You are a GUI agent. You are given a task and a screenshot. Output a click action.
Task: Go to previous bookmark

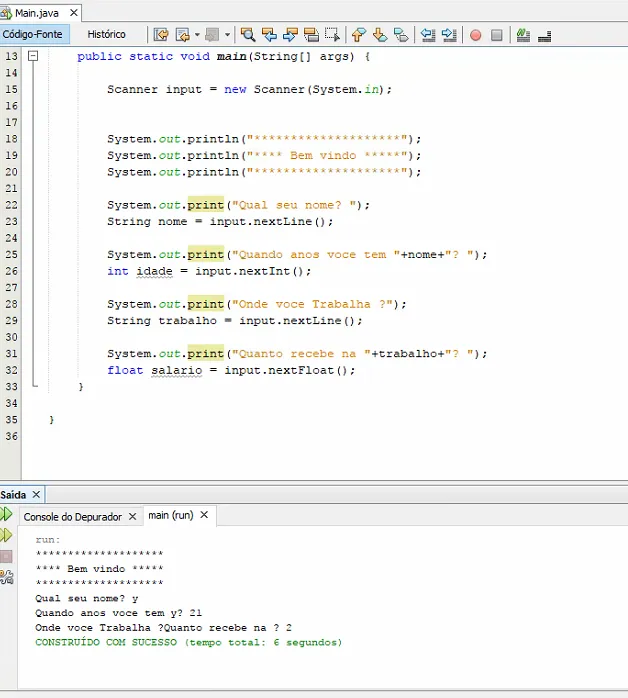(359, 35)
